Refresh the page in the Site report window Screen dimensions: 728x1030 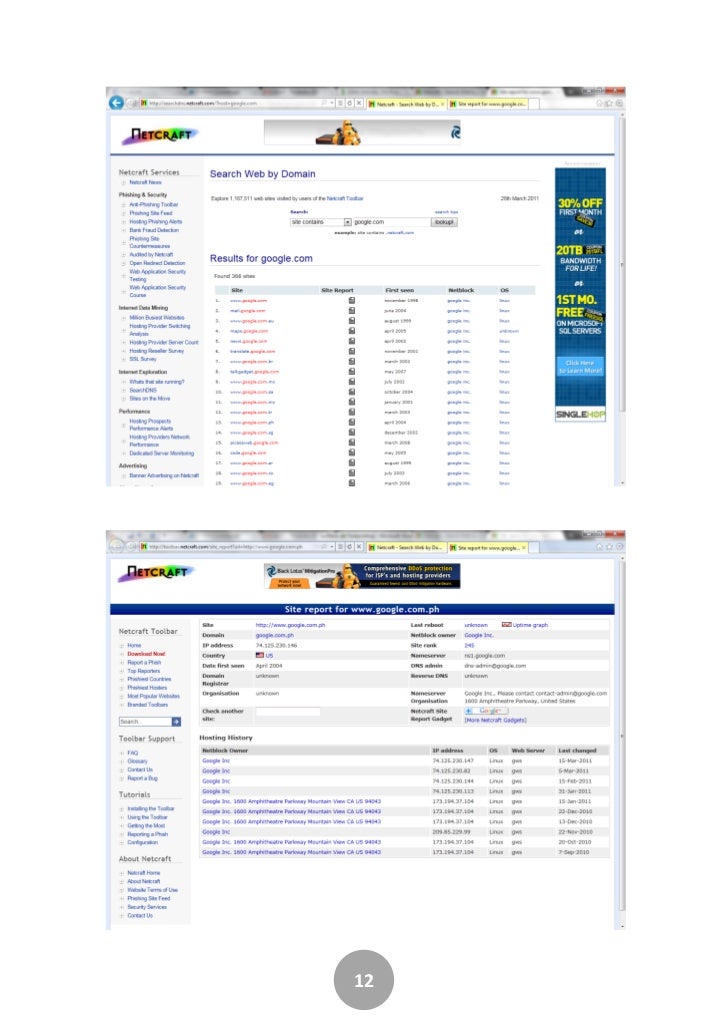pyautogui.click(x=350, y=547)
